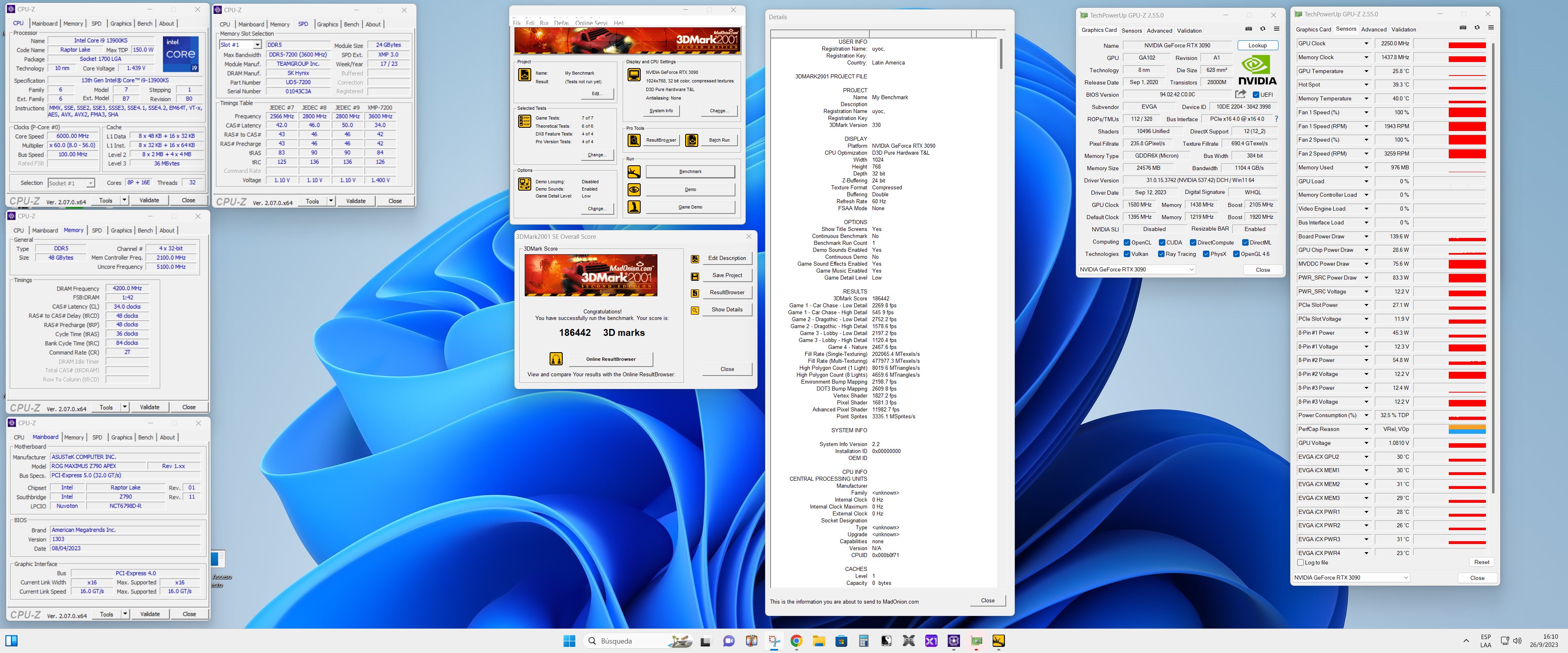The width and height of the screenshot is (1568, 653).
Task: Click the Benchmark run icon in 3DMark2001
Action: (x=634, y=172)
